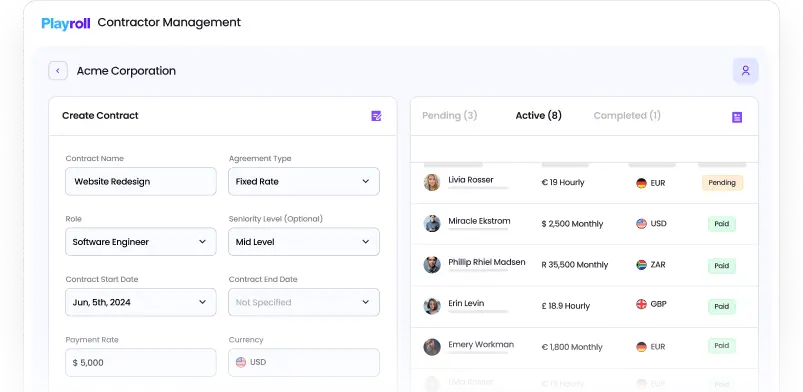The image size is (803, 392).
Task: Click the Paid badge for Erin Levin
Action: point(722,307)
